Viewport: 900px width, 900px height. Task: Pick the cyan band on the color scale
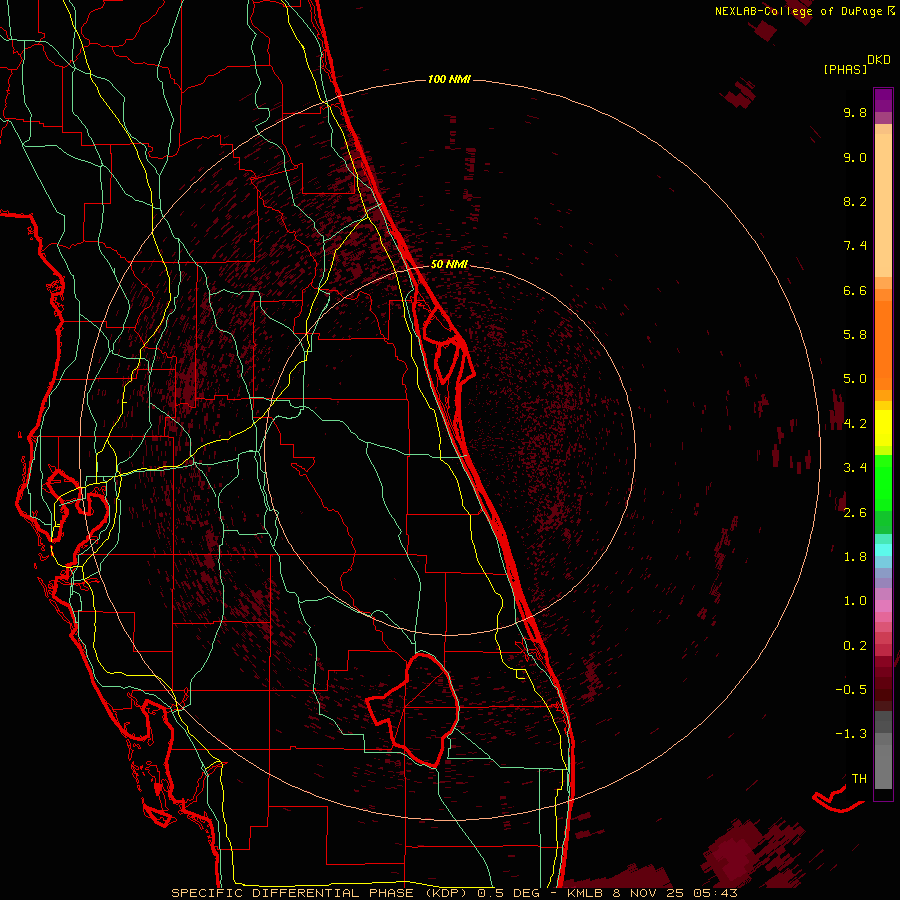pos(883,550)
